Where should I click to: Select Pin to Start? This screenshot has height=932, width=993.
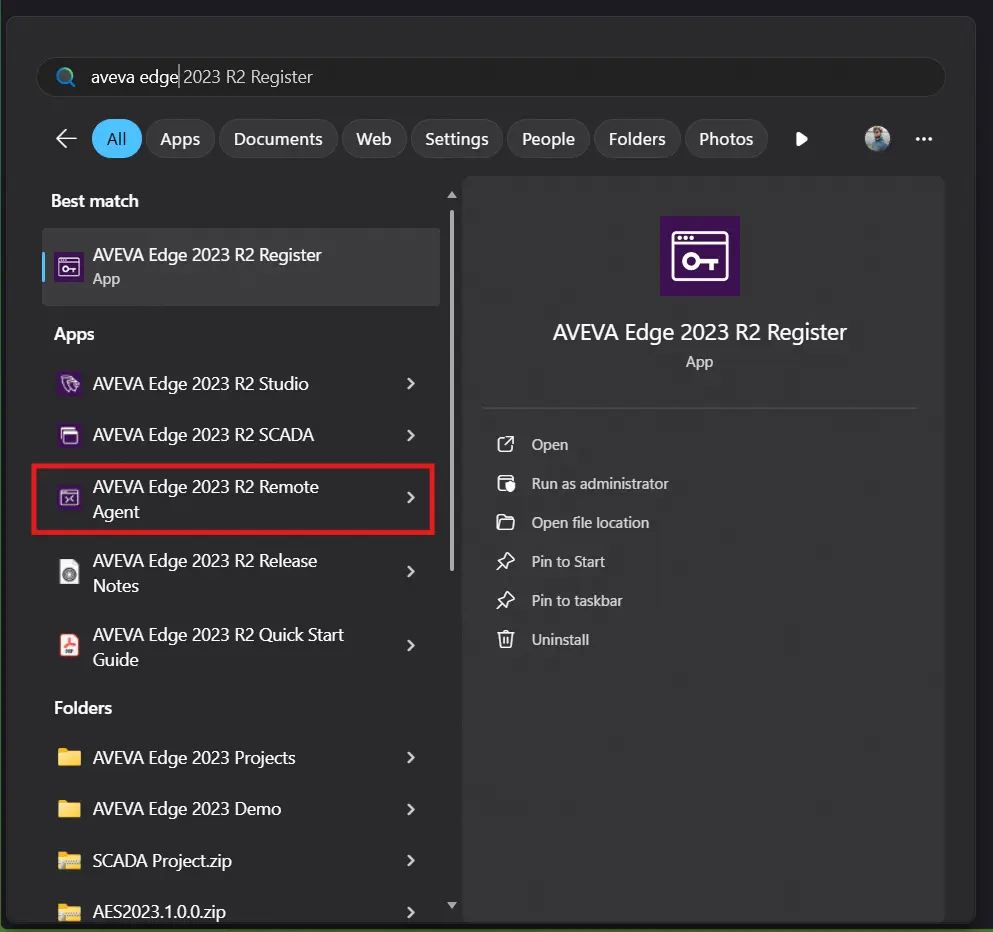[568, 561]
